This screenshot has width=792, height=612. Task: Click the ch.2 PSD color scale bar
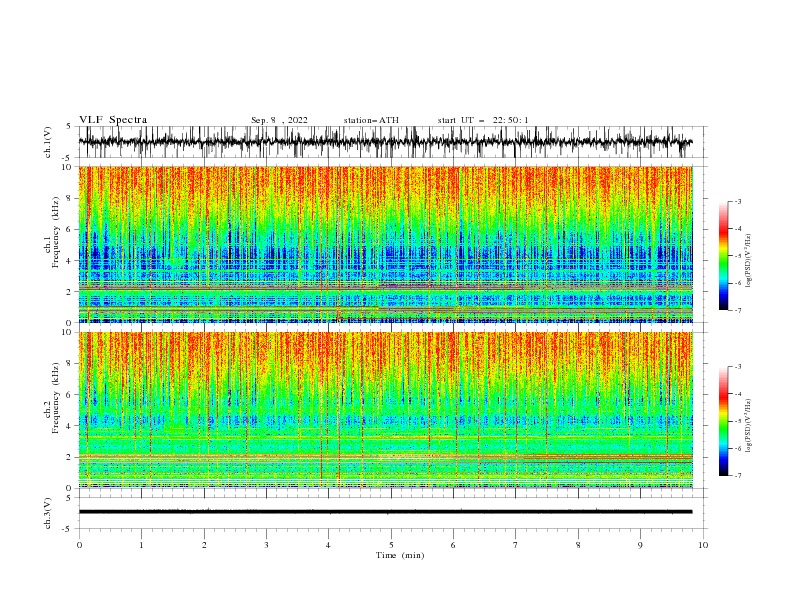[723, 421]
